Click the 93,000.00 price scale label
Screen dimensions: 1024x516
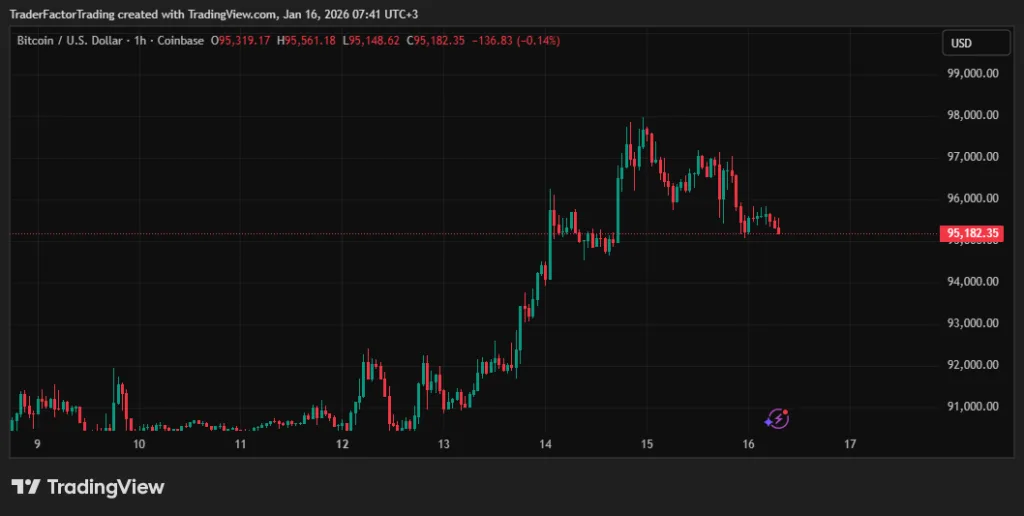pyautogui.click(x=972, y=323)
